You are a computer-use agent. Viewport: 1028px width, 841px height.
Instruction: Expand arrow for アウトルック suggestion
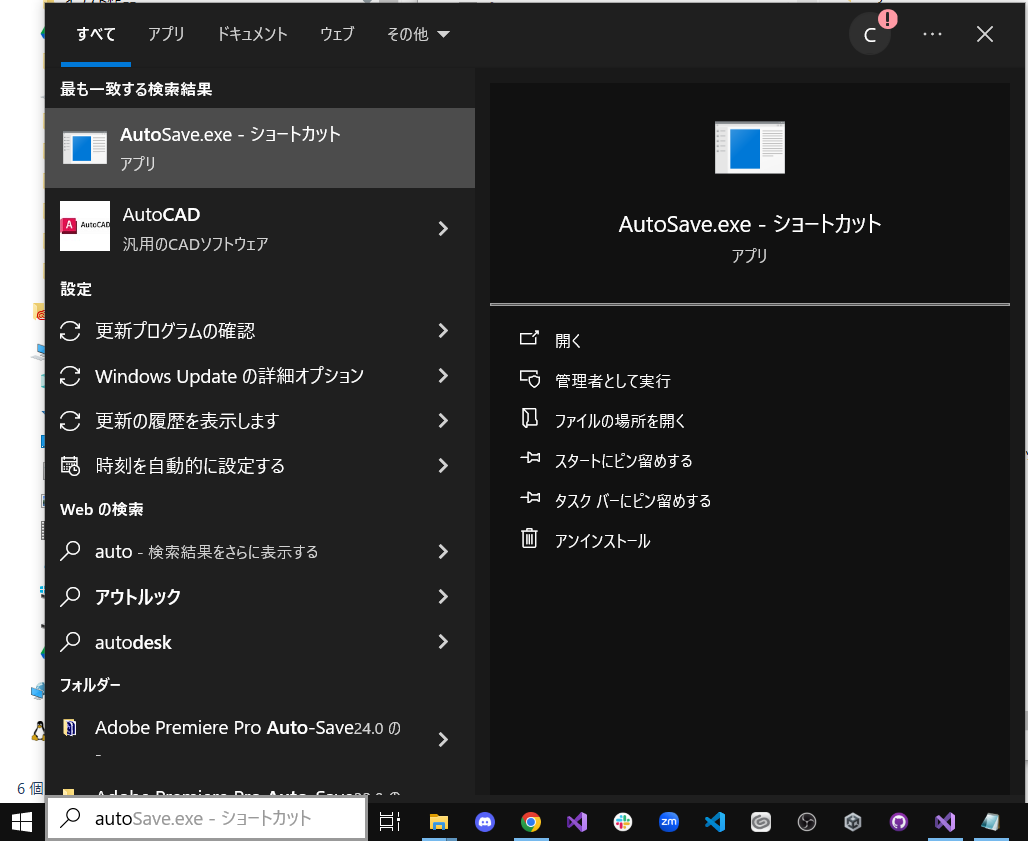[x=443, y=597]
